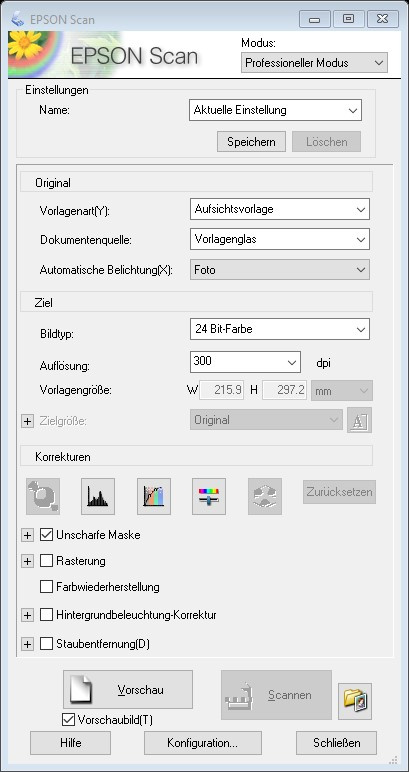This screenshot has height=772, width=409.
Task: Open the Image Adjustment color balance tool
Action: tap(209, 496)
